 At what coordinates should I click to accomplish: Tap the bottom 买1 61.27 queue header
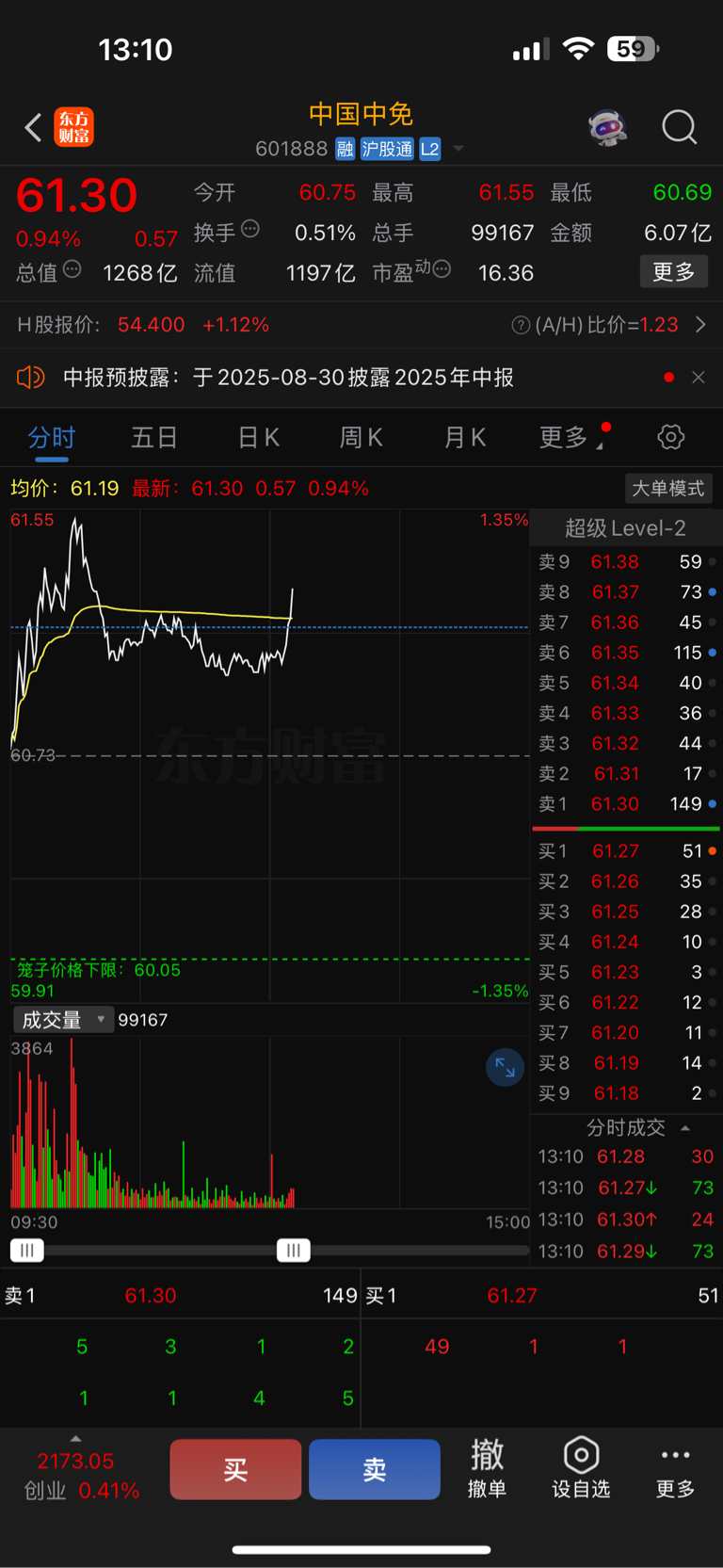542,1296
